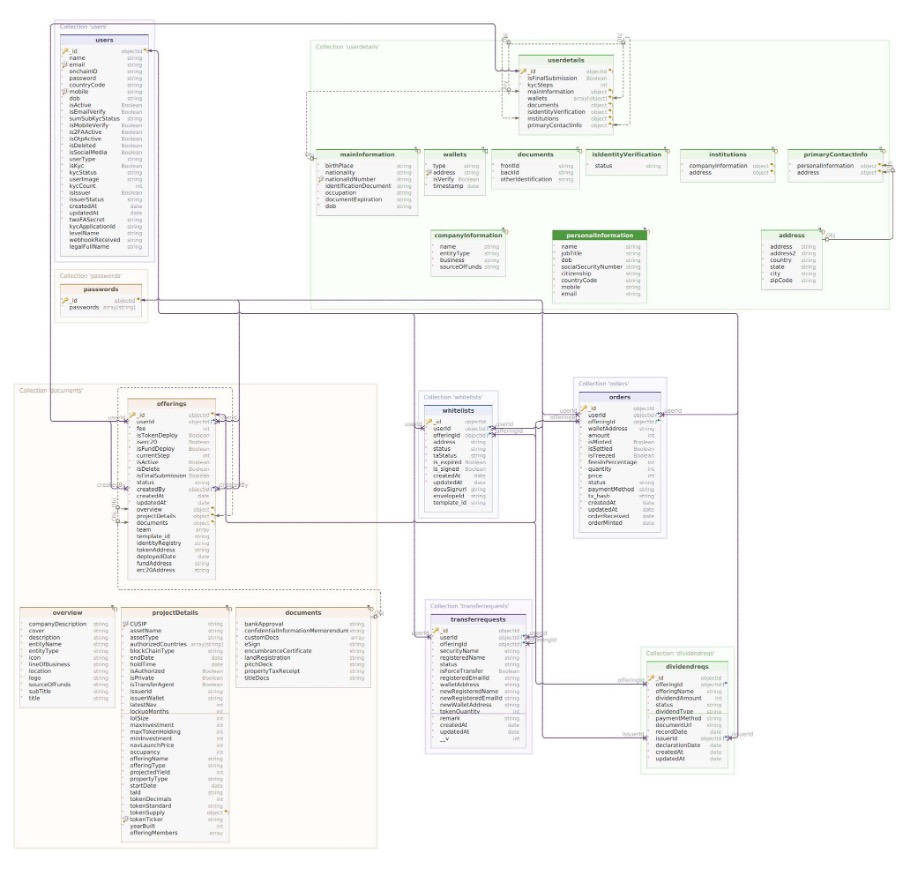
Task: Select the kycSteps field in userdetails
Action: point(541,85)
